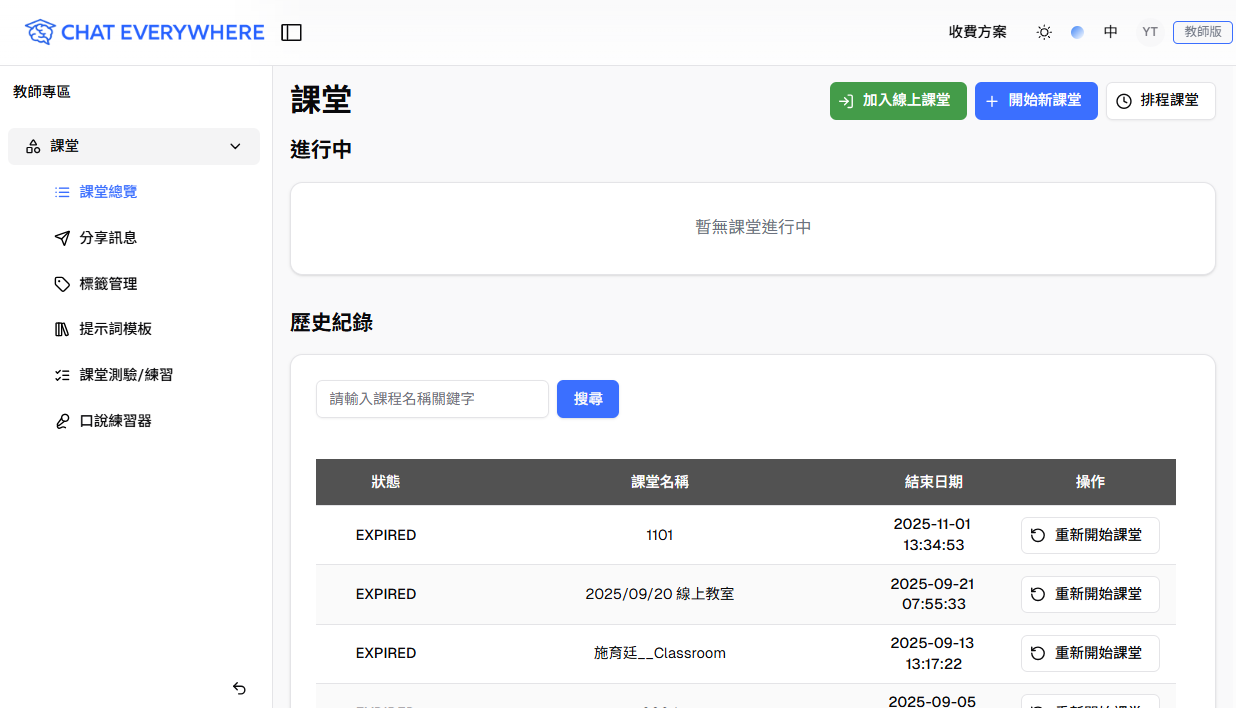1236x708 pixels.
Task: Click the 教師專區 sidebar heading
Action: 42,92
